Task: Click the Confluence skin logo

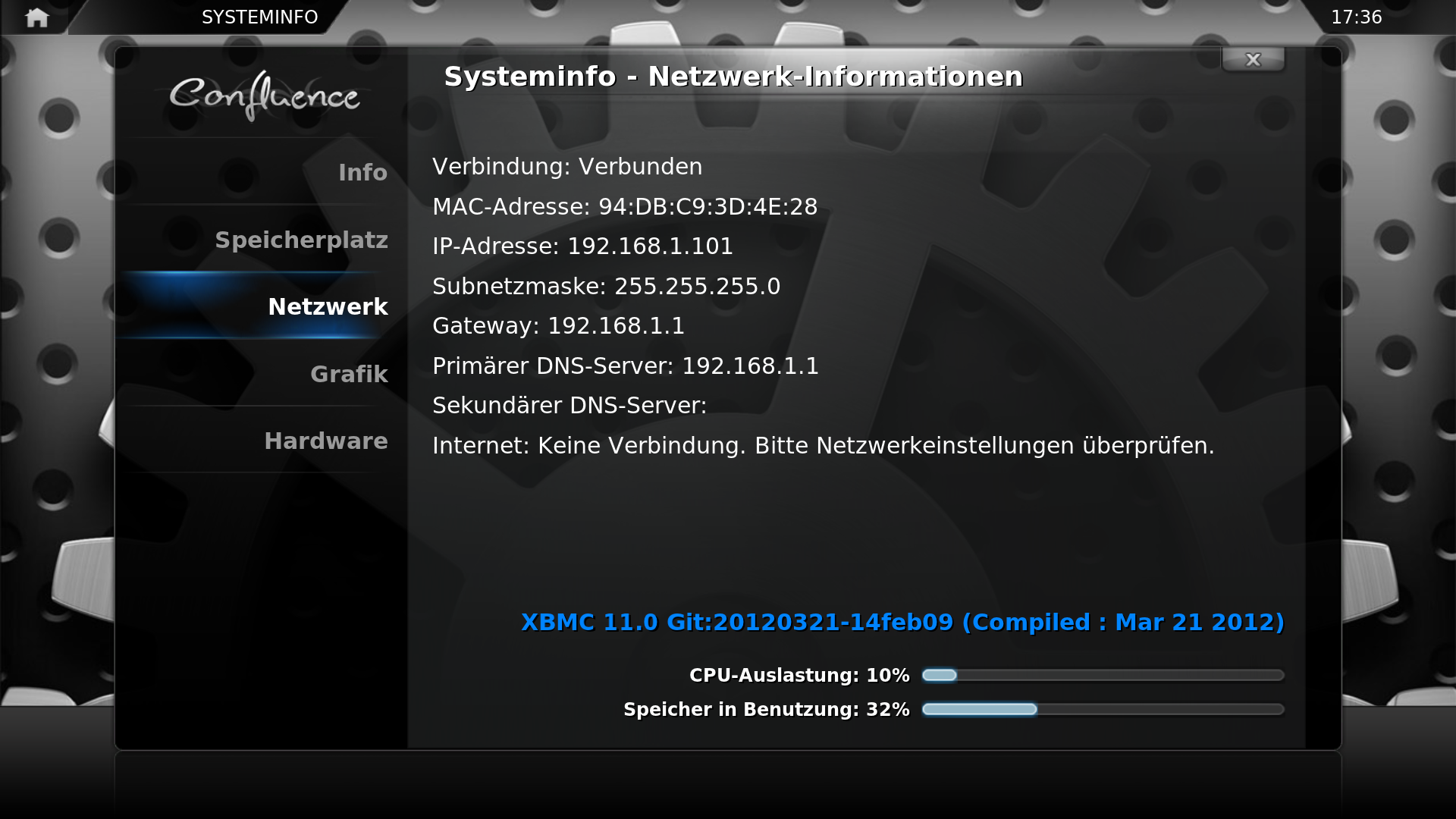Action: pos(264,96)
